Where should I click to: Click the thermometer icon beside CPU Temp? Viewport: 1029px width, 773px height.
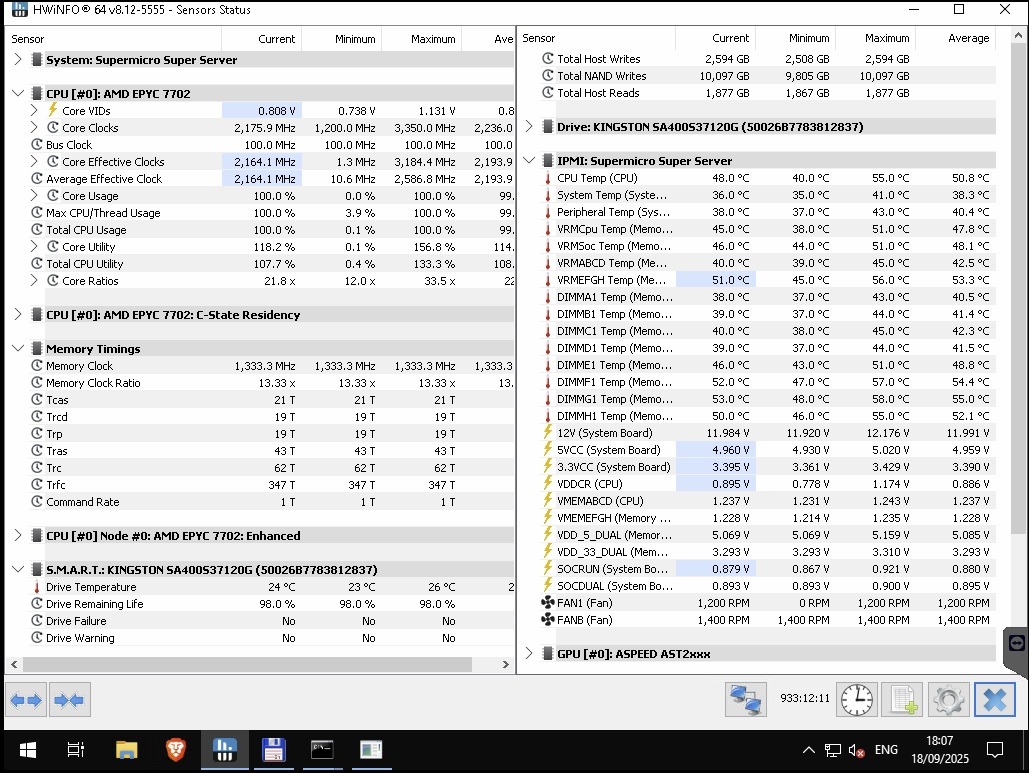[x=547, y=178]
